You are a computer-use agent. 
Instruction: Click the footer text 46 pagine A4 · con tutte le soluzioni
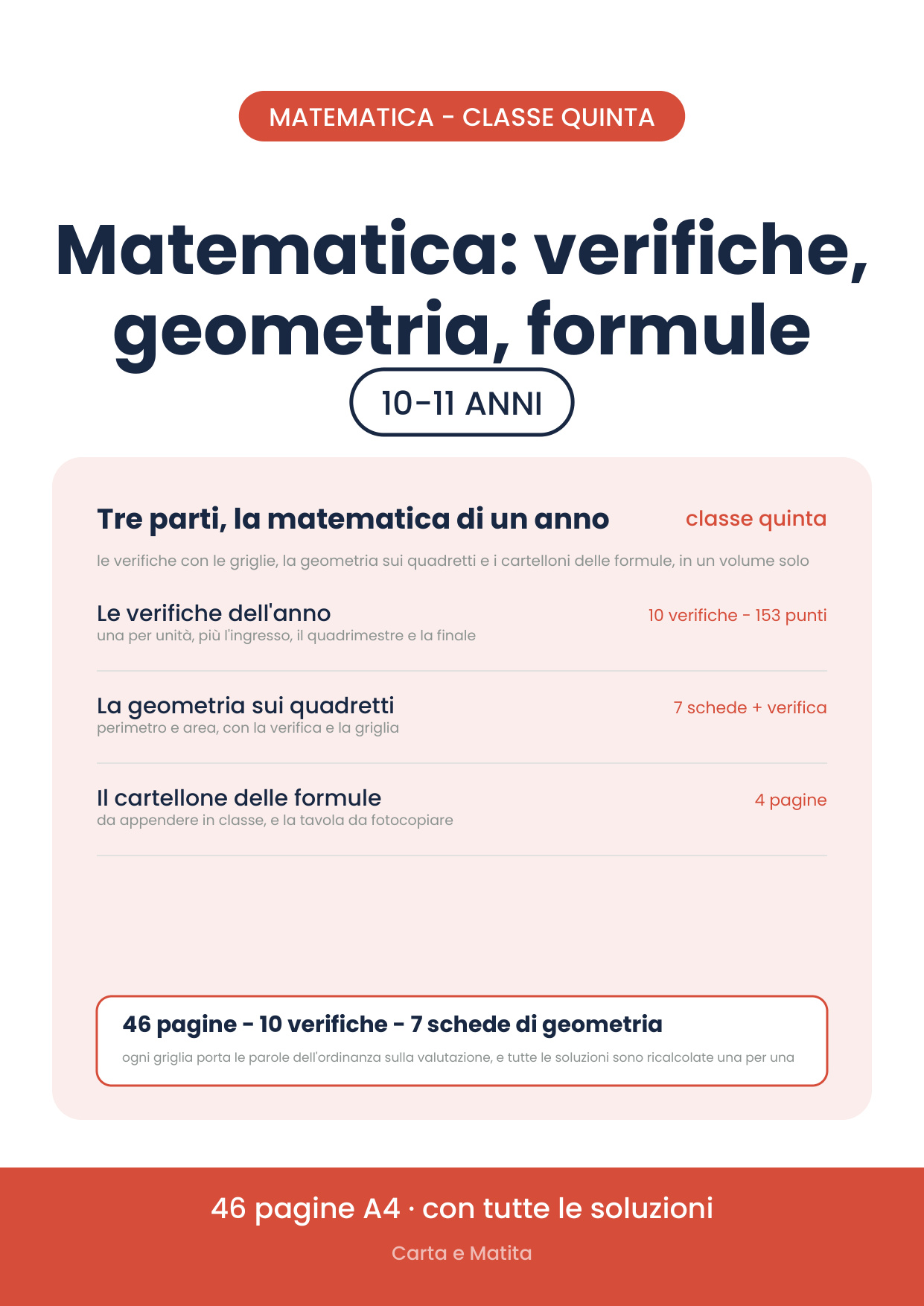click(462, 1208)
